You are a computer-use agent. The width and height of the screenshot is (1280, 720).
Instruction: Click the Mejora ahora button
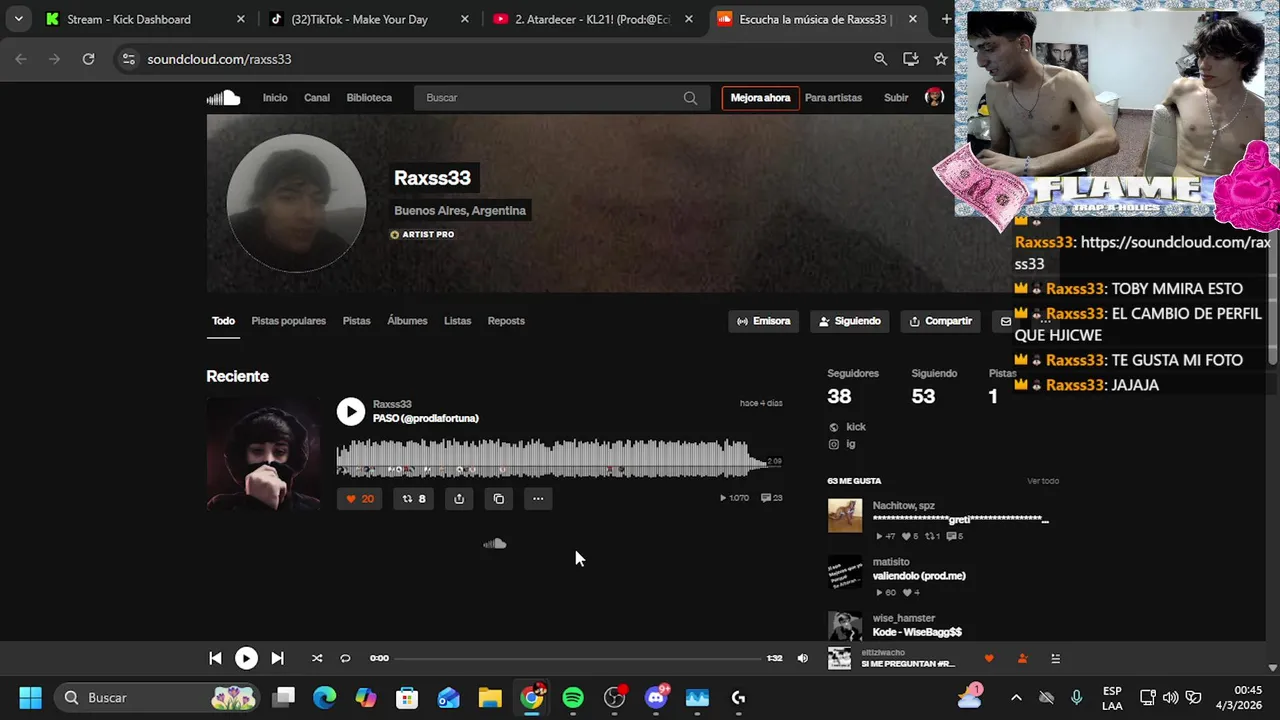pos(760,98)
